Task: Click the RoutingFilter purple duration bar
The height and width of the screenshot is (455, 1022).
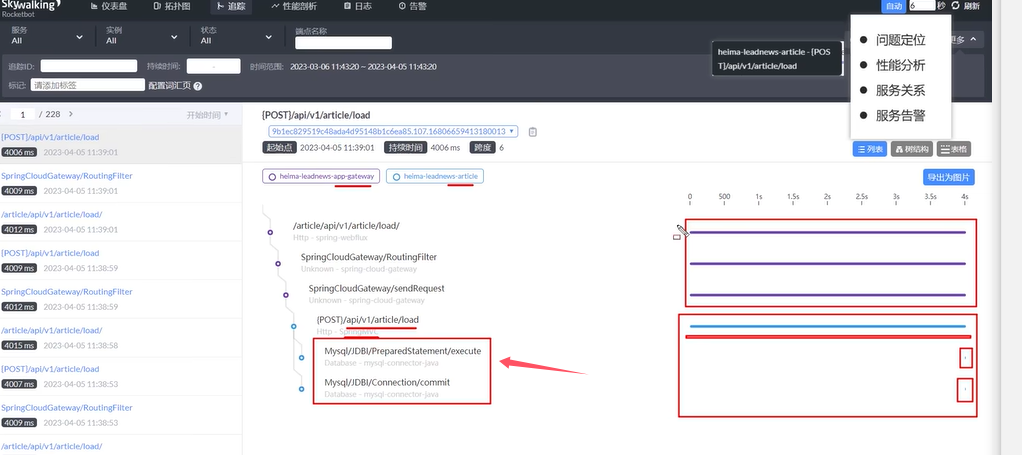Action: (827, 263)
